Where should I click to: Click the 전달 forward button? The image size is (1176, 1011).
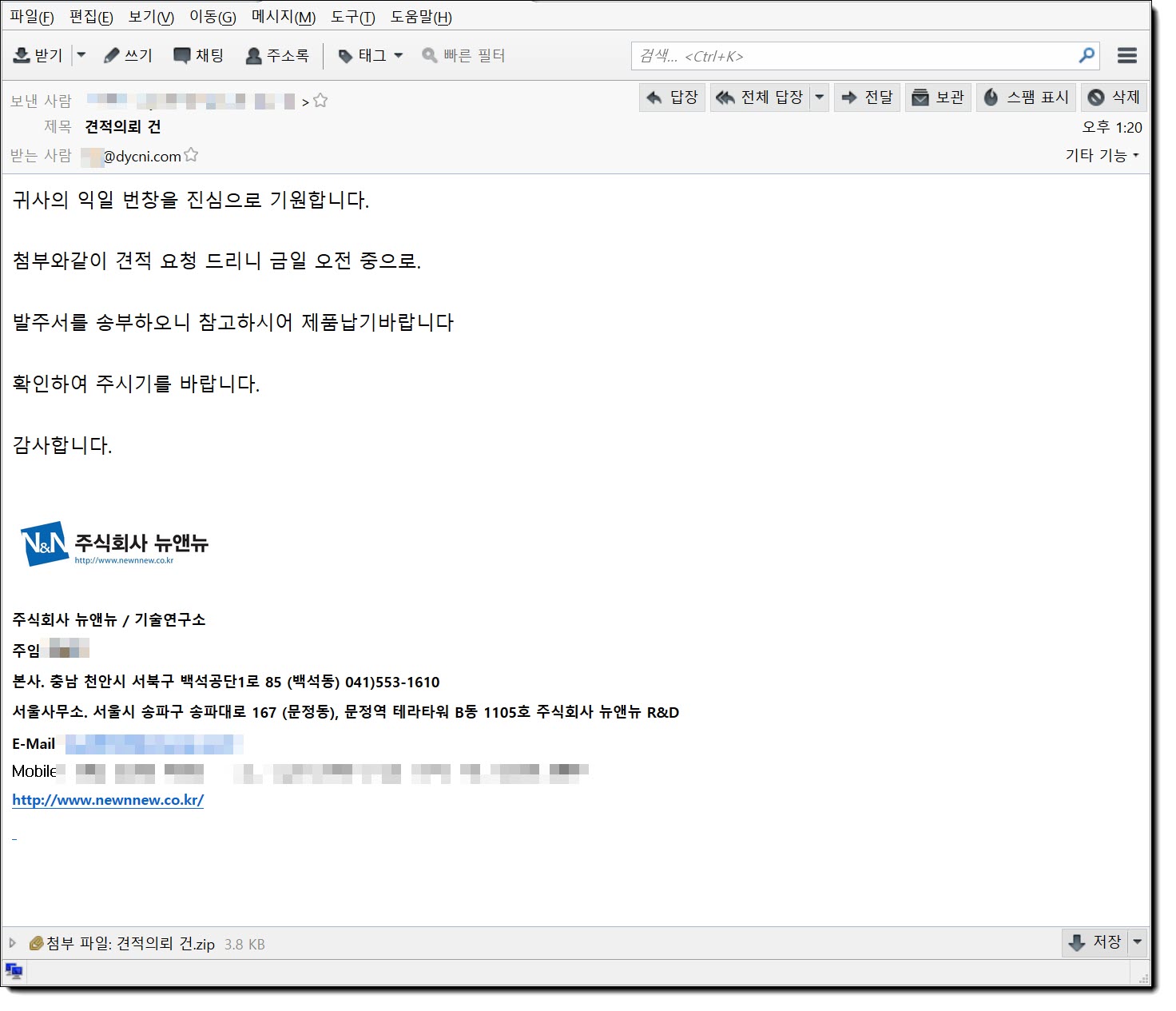tap(867, 98)
